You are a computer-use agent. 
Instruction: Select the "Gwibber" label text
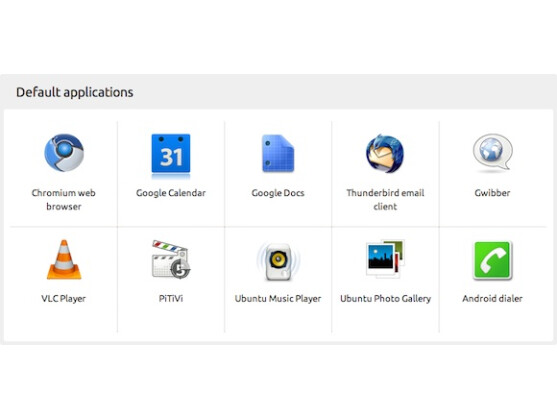492,193
